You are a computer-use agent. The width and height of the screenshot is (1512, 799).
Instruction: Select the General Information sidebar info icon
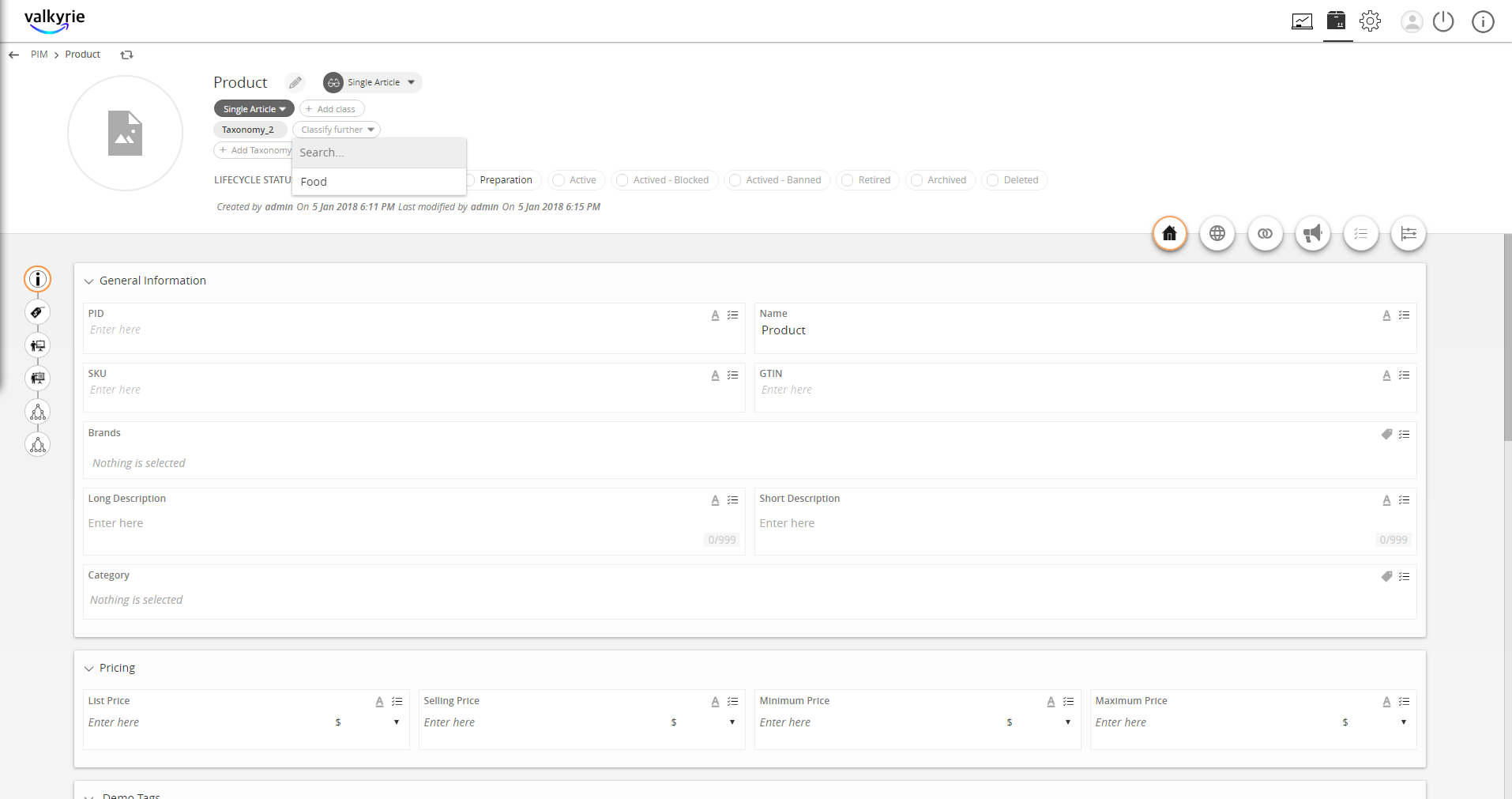38,279
